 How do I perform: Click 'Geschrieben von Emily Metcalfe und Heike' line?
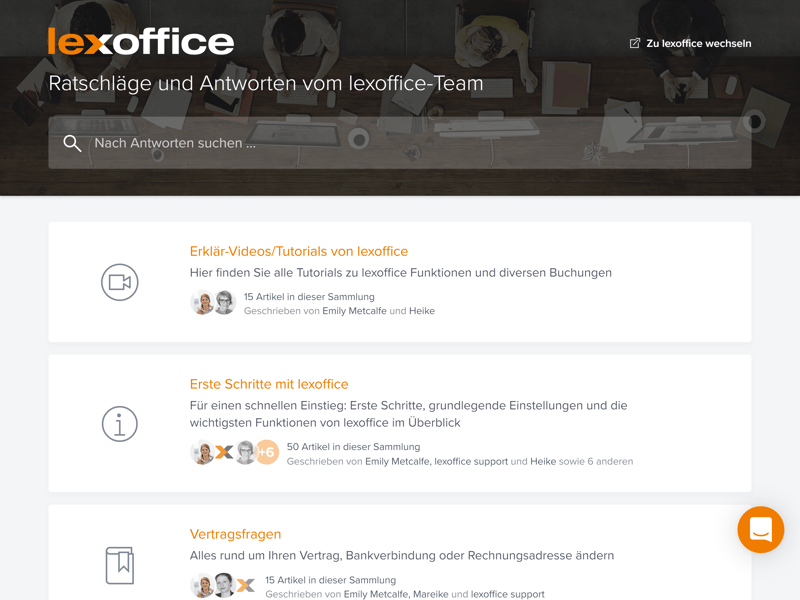[339, 311]
